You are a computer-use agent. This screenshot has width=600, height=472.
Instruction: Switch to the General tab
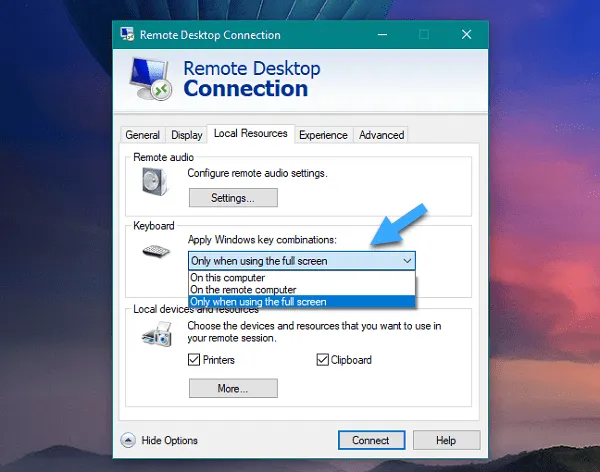point(142,135)
